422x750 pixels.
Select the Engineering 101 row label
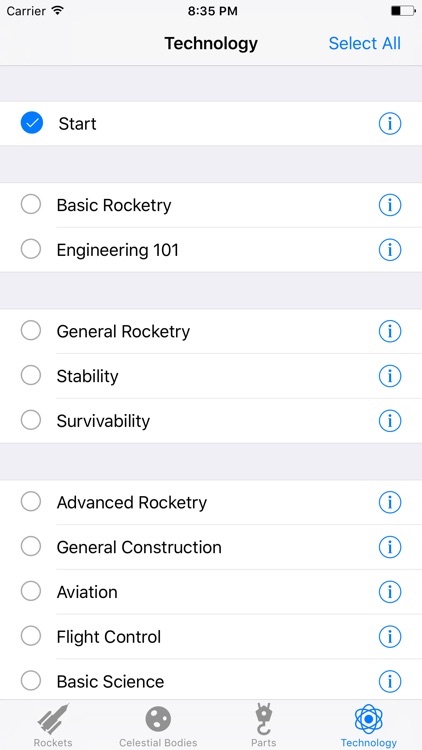118,250
